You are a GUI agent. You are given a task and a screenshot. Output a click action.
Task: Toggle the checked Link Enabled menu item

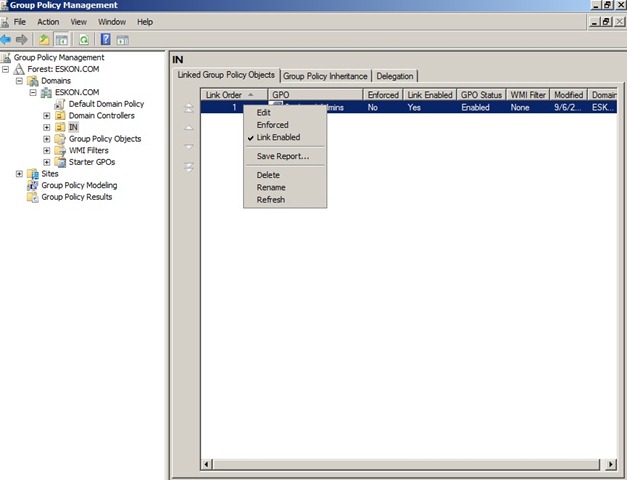(x=285, y=137)
